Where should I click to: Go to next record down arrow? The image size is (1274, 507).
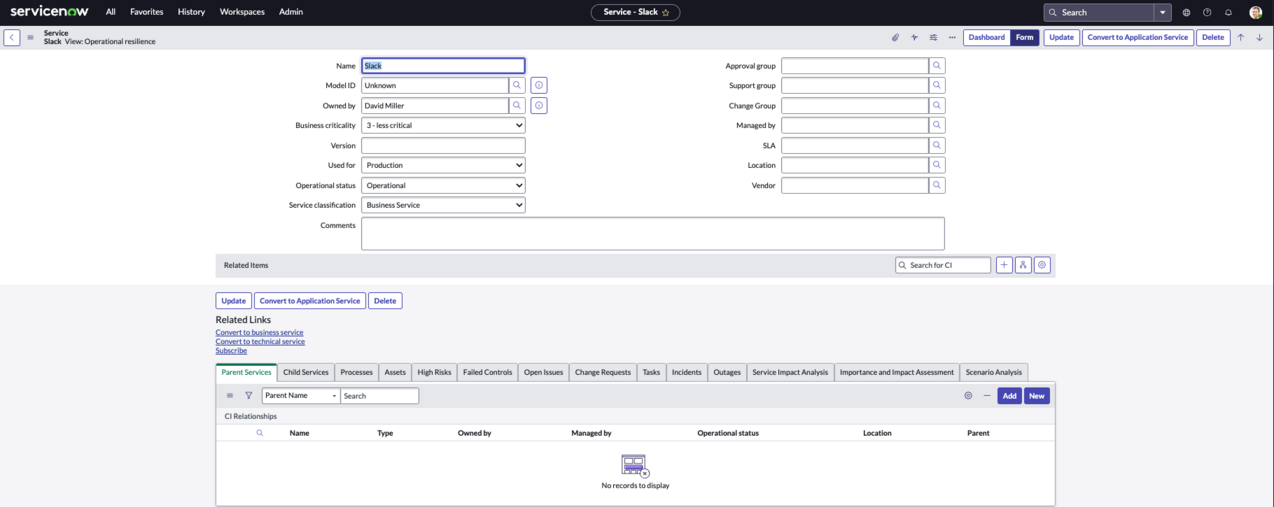pyautogui.click(x=1260, y=37)
